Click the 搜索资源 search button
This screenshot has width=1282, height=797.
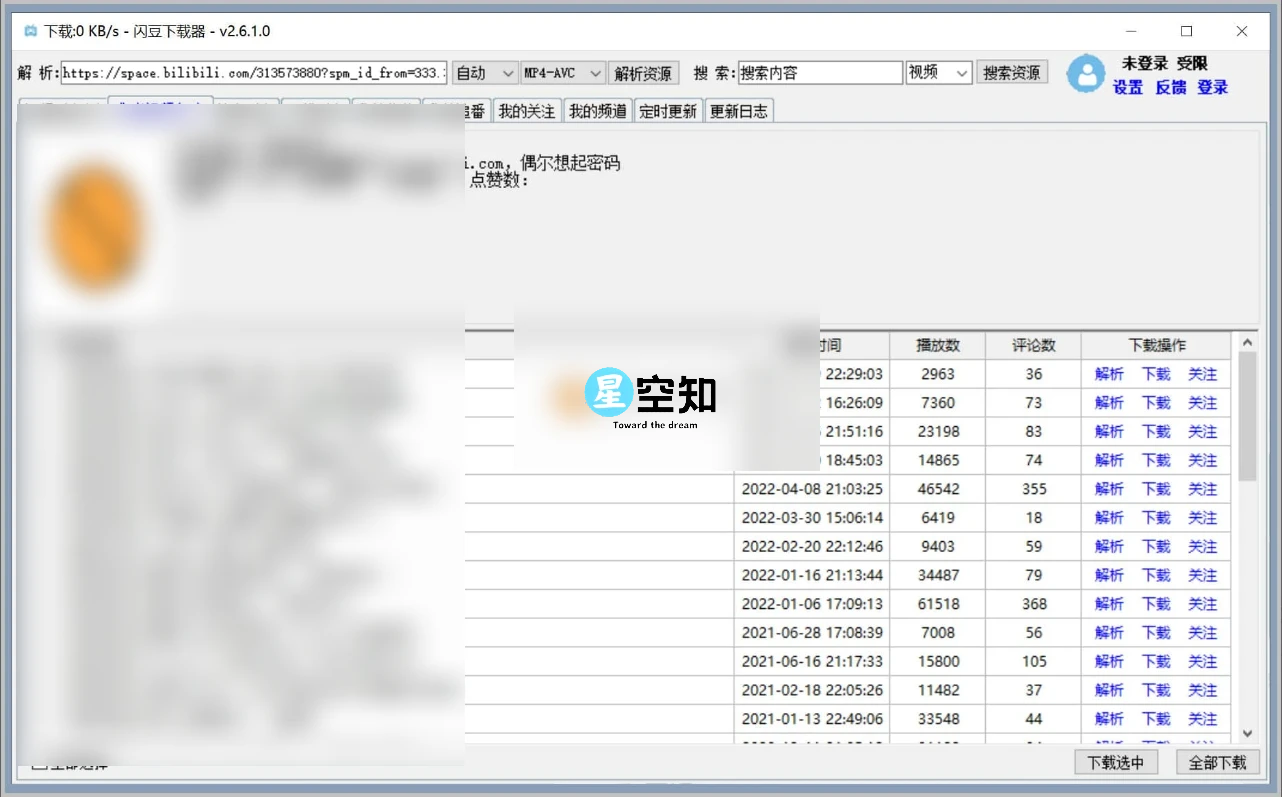(1012, 72)
